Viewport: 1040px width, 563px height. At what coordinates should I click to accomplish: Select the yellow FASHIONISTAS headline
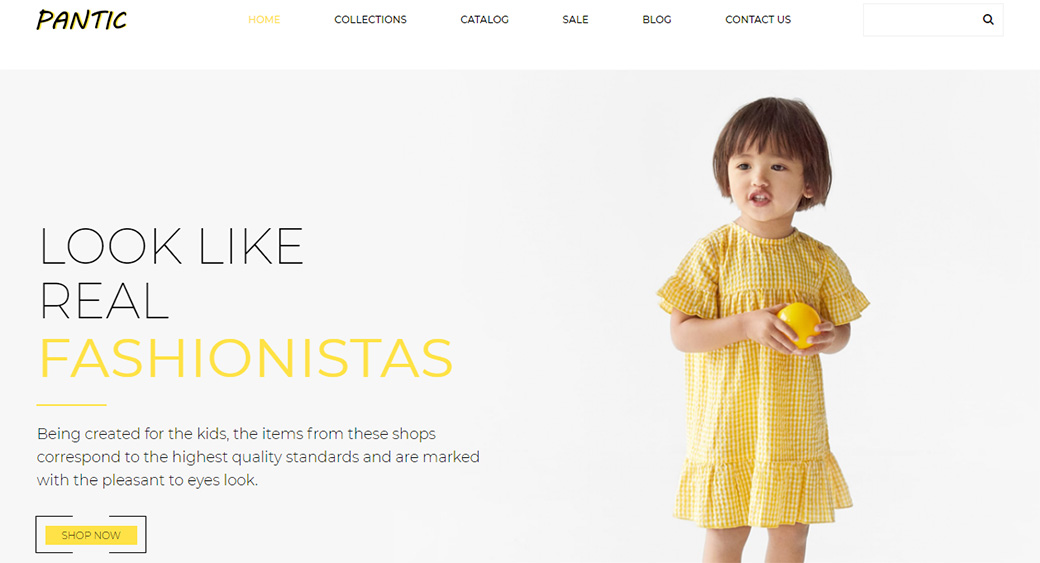point(245,358)
